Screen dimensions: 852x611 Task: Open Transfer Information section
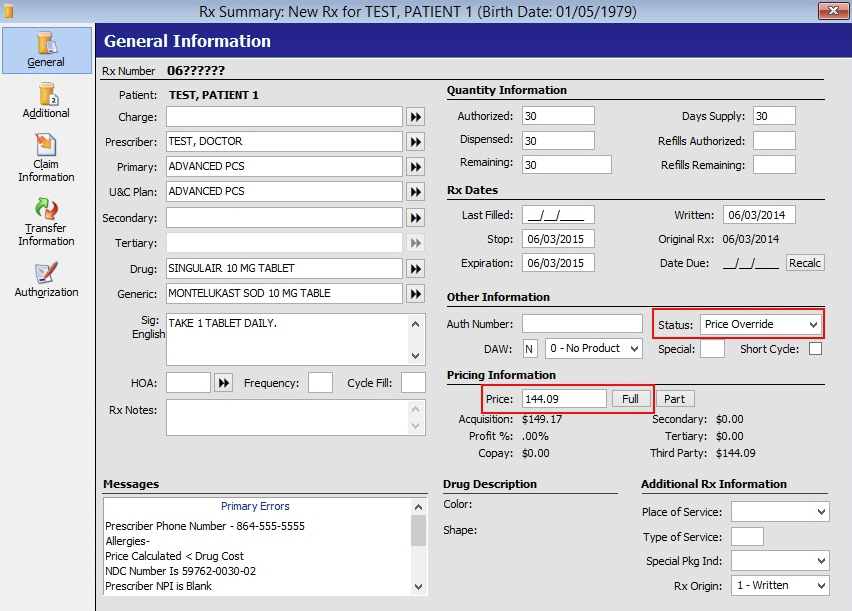click(x=46, y=222)
